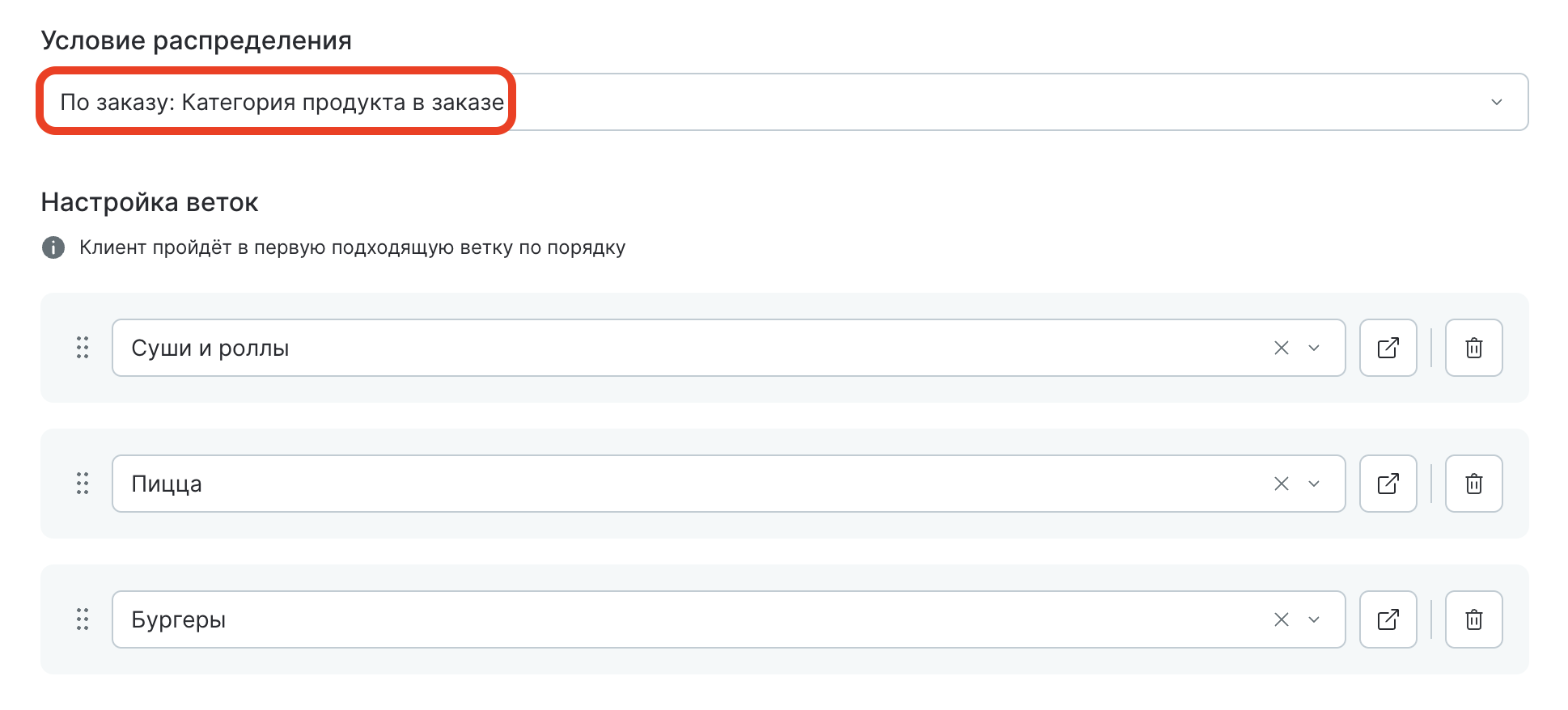Clear the Суши и роллы selection

pos(1282,348)
